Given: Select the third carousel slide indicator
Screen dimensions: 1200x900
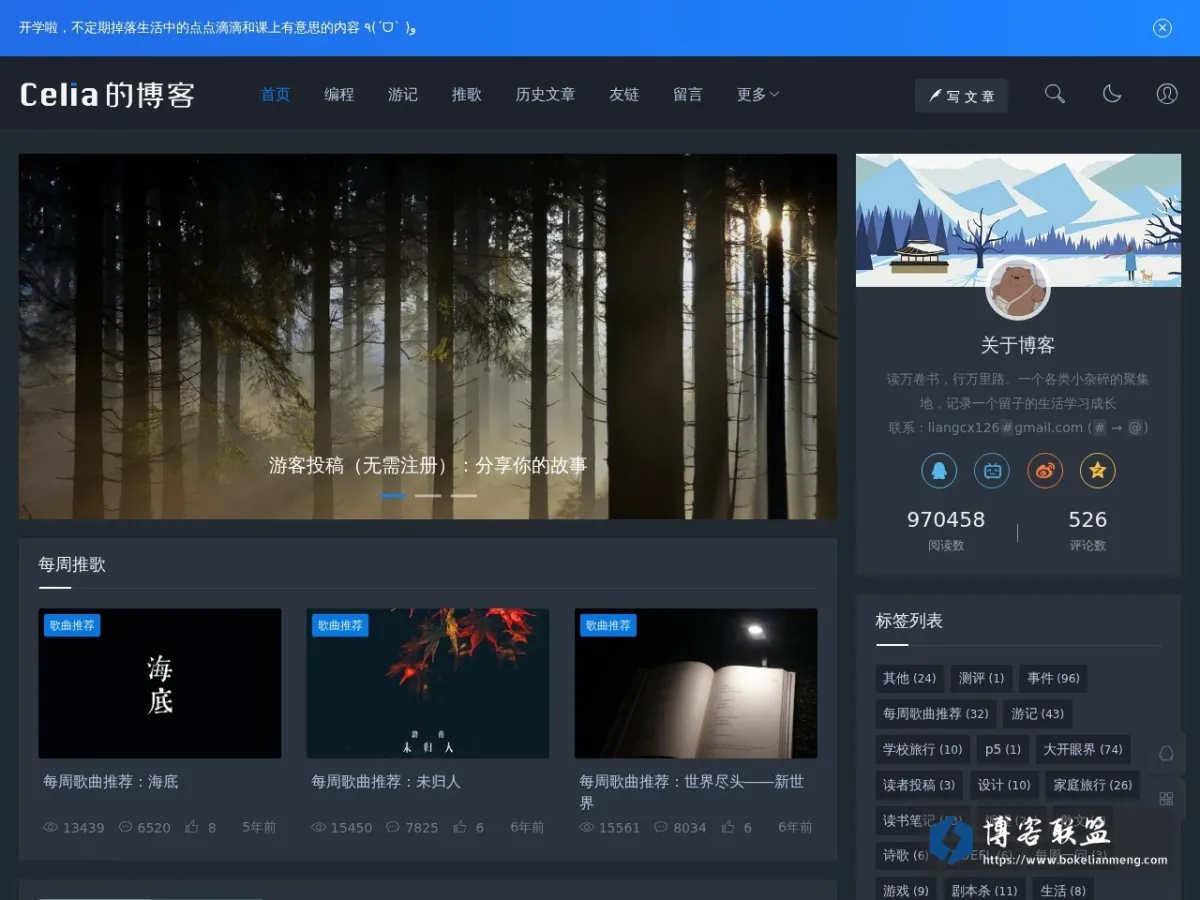Looking at the screenshot, I should pos(463,495).
